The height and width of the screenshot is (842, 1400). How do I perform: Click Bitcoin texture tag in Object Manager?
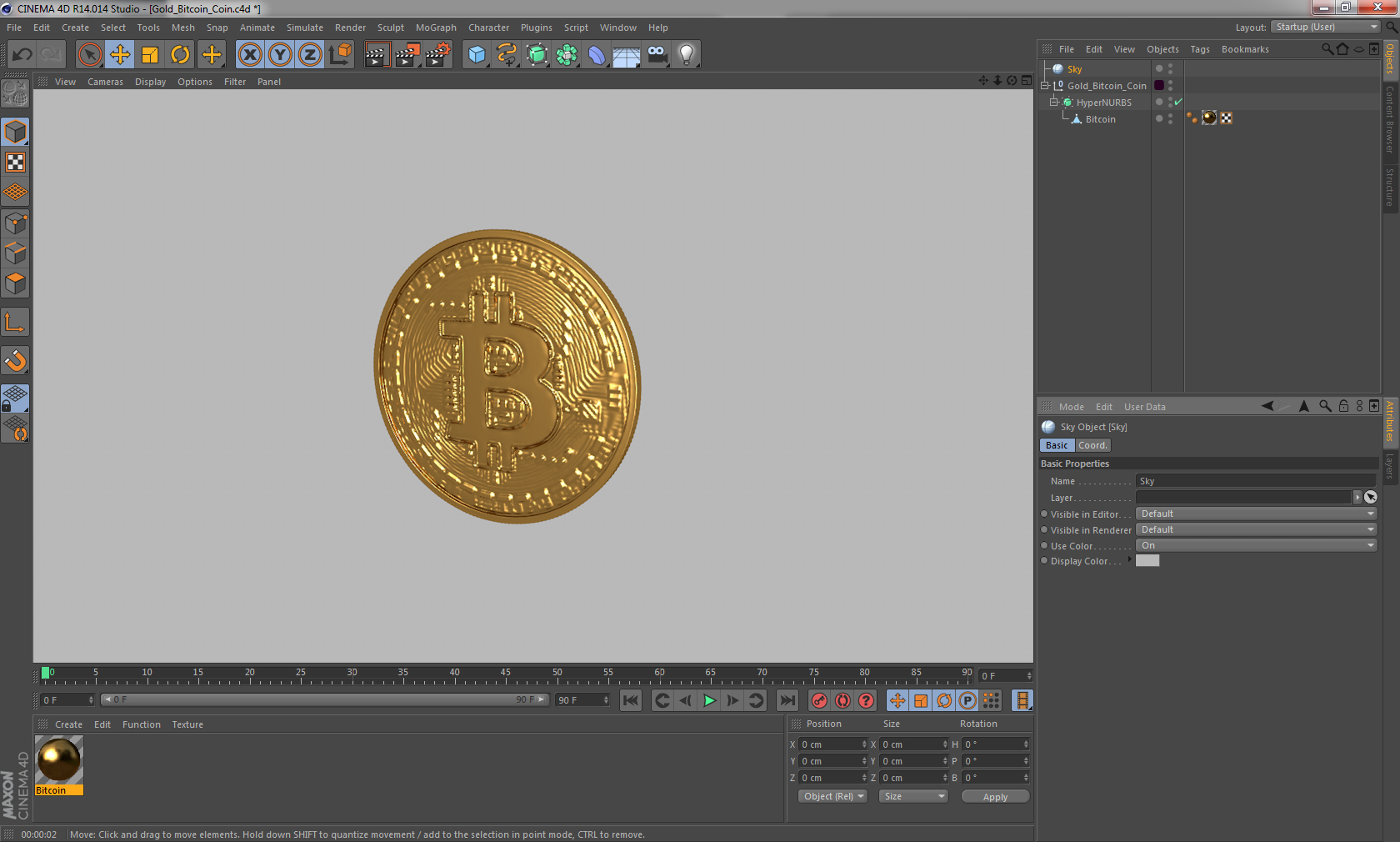(1209, 118)
